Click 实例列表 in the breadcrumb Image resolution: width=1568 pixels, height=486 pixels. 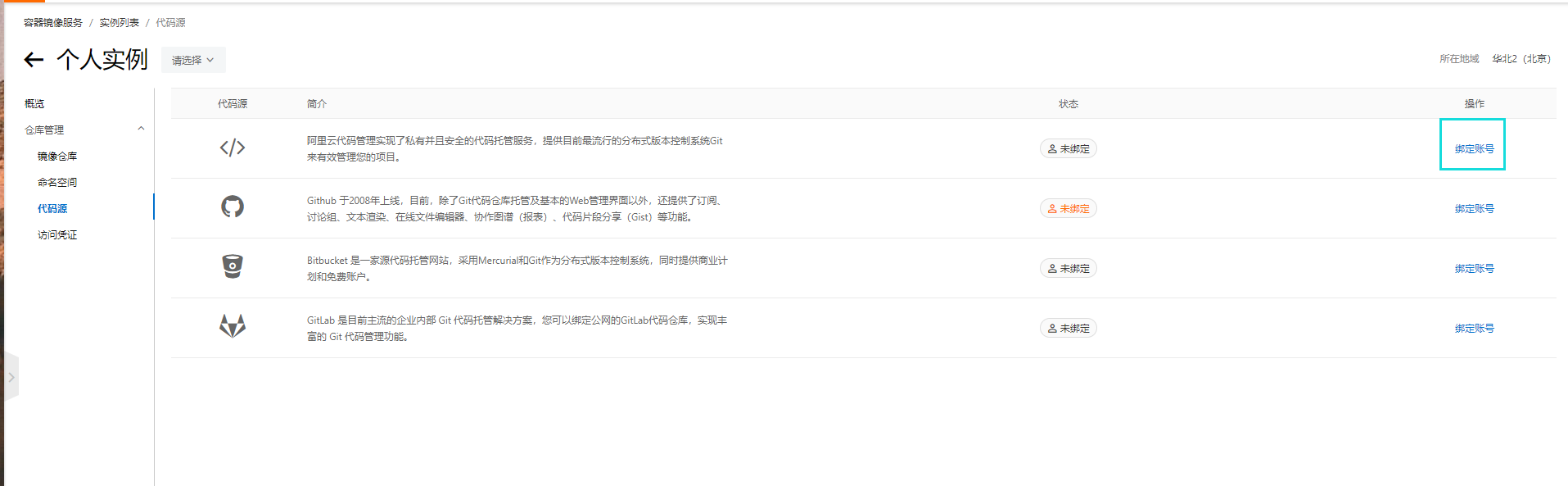point(120,23)
